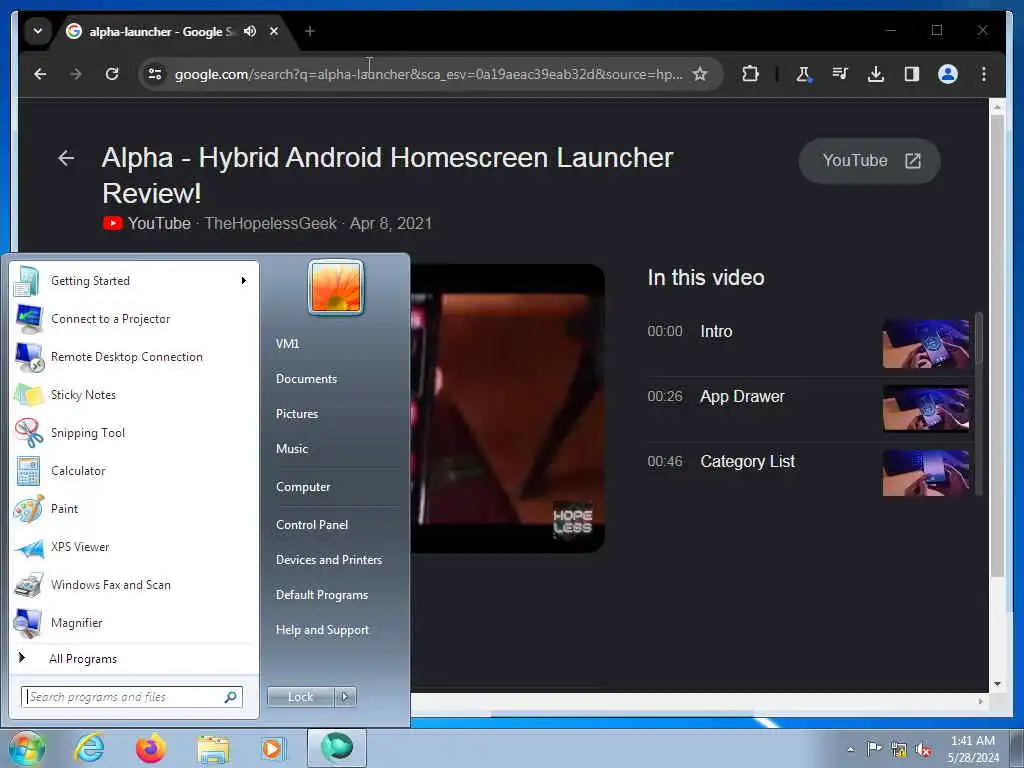The image size is (1024, 768).
Task: Play the Alpha launcher video preview
Action: [x=507, y=408]
